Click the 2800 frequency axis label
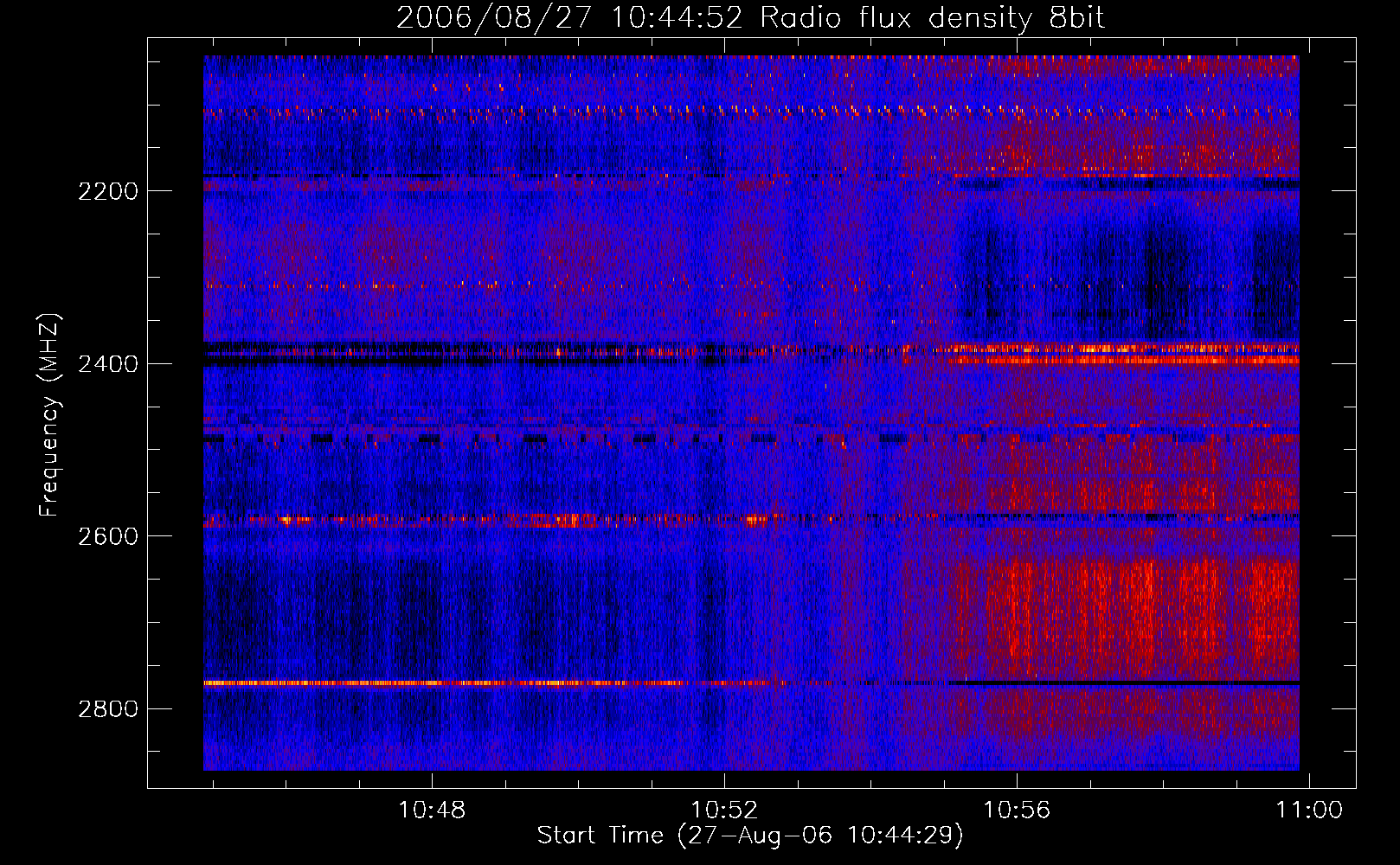Viewport: 1400px width, 865px height. coord(107,709)
